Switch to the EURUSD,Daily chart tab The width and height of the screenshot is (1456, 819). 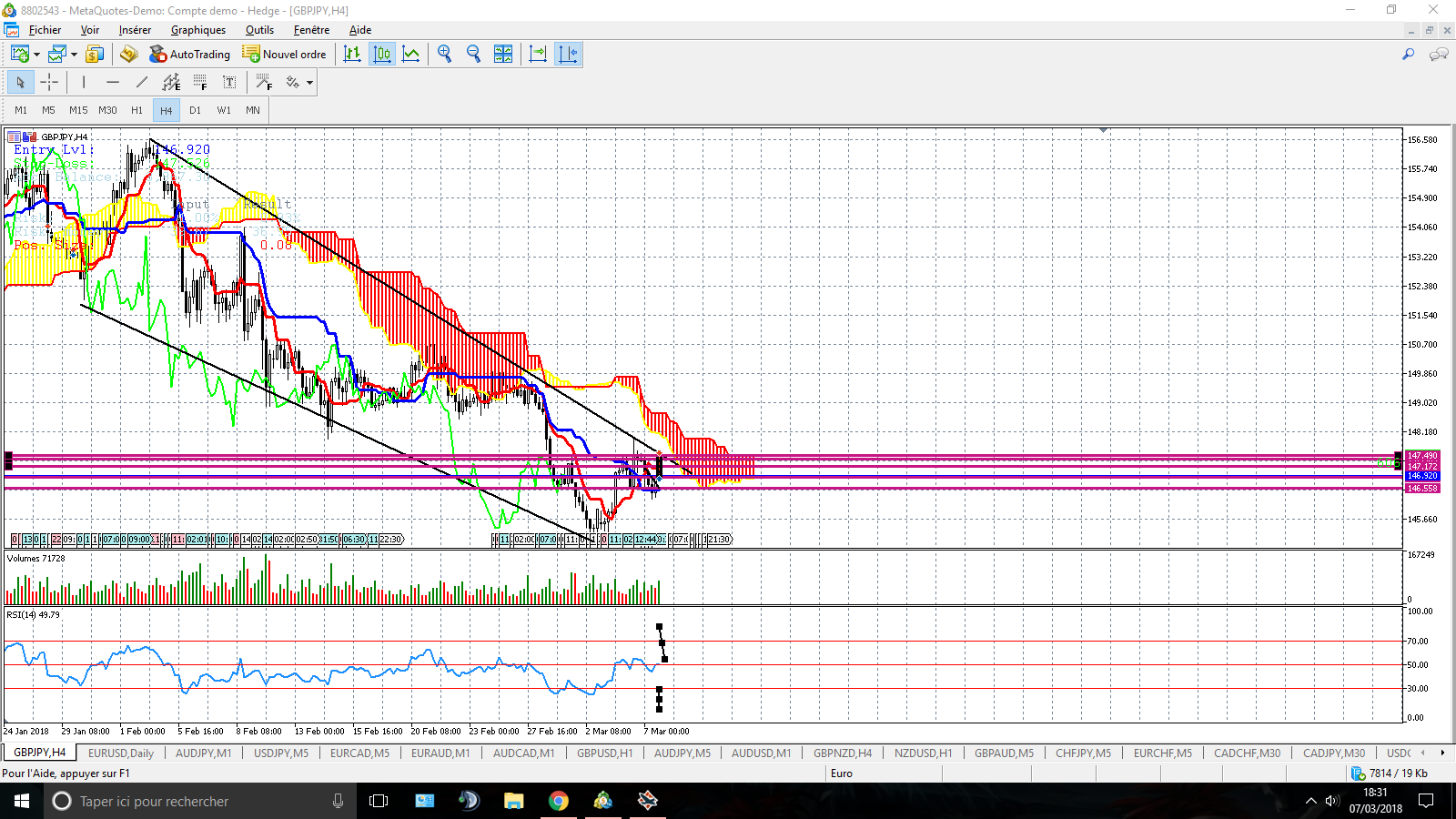(121, 753)
